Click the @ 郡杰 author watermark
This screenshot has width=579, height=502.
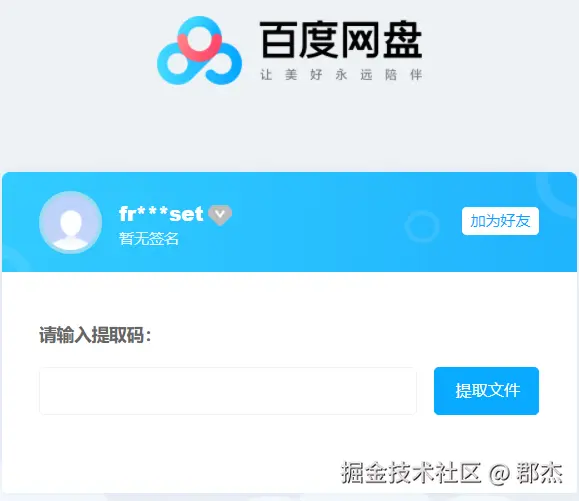(x=526, y=473)
